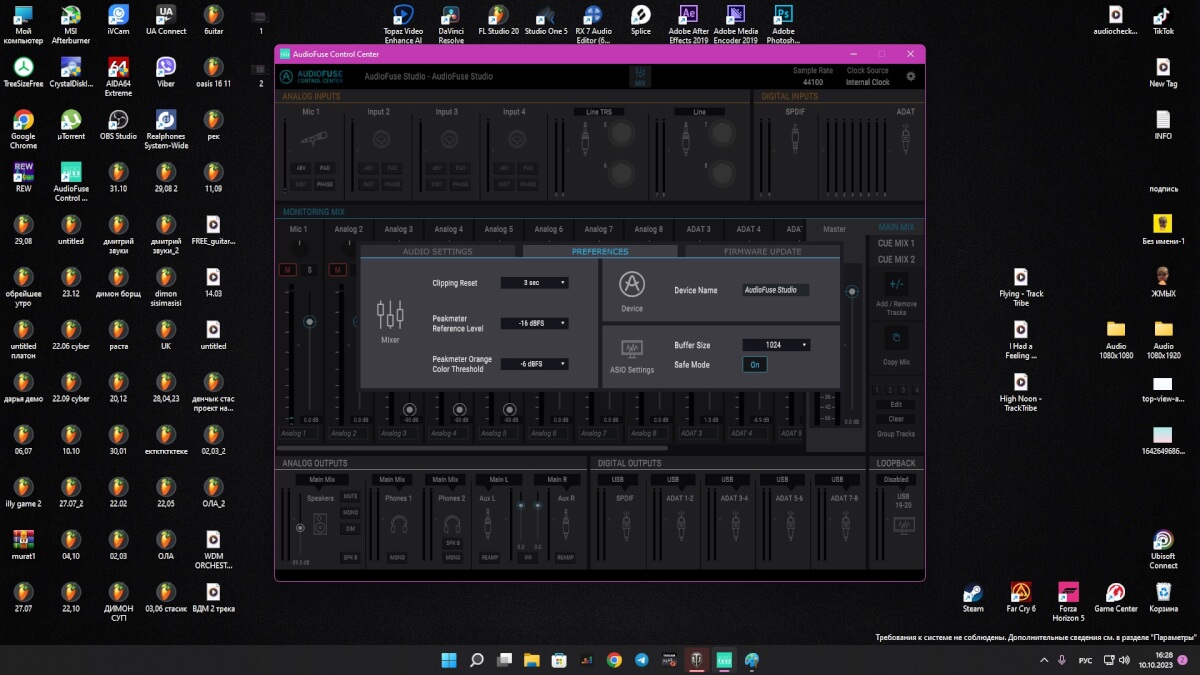The image size is (1200, 675).
Task: Open Aux L Main L source dropdown
Action: 499,480
